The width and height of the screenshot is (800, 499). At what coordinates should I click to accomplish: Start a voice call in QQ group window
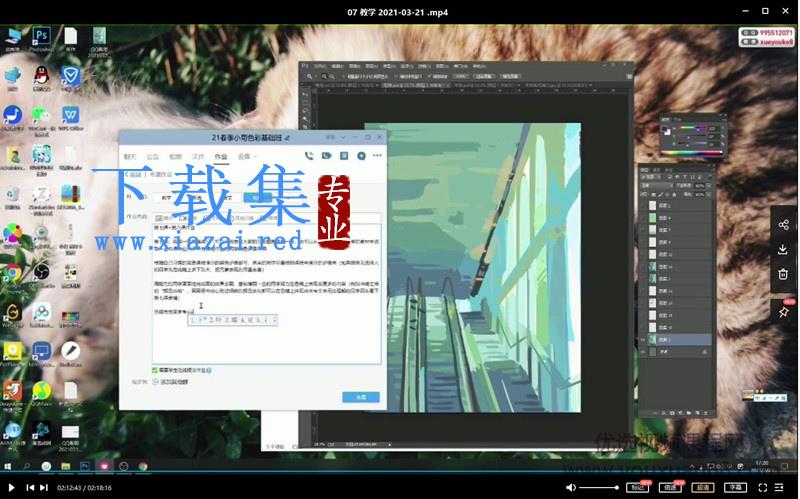(309, 156)
